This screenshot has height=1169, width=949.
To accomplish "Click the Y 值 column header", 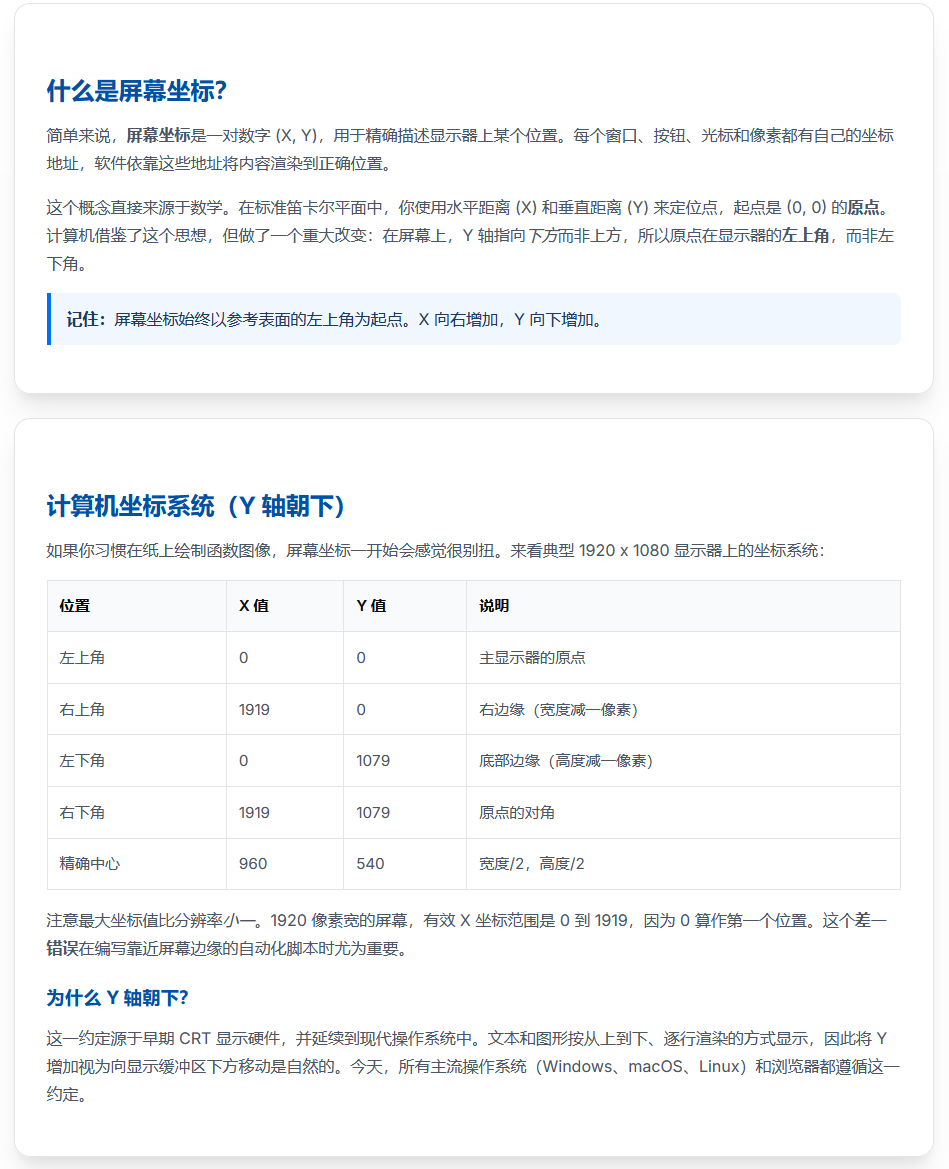I will [x=405, y=606].
